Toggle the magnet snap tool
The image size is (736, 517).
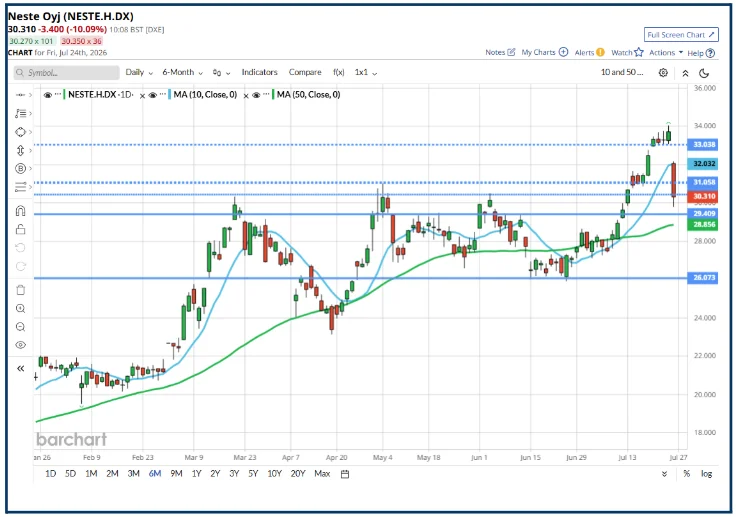[x=20, y=210]
